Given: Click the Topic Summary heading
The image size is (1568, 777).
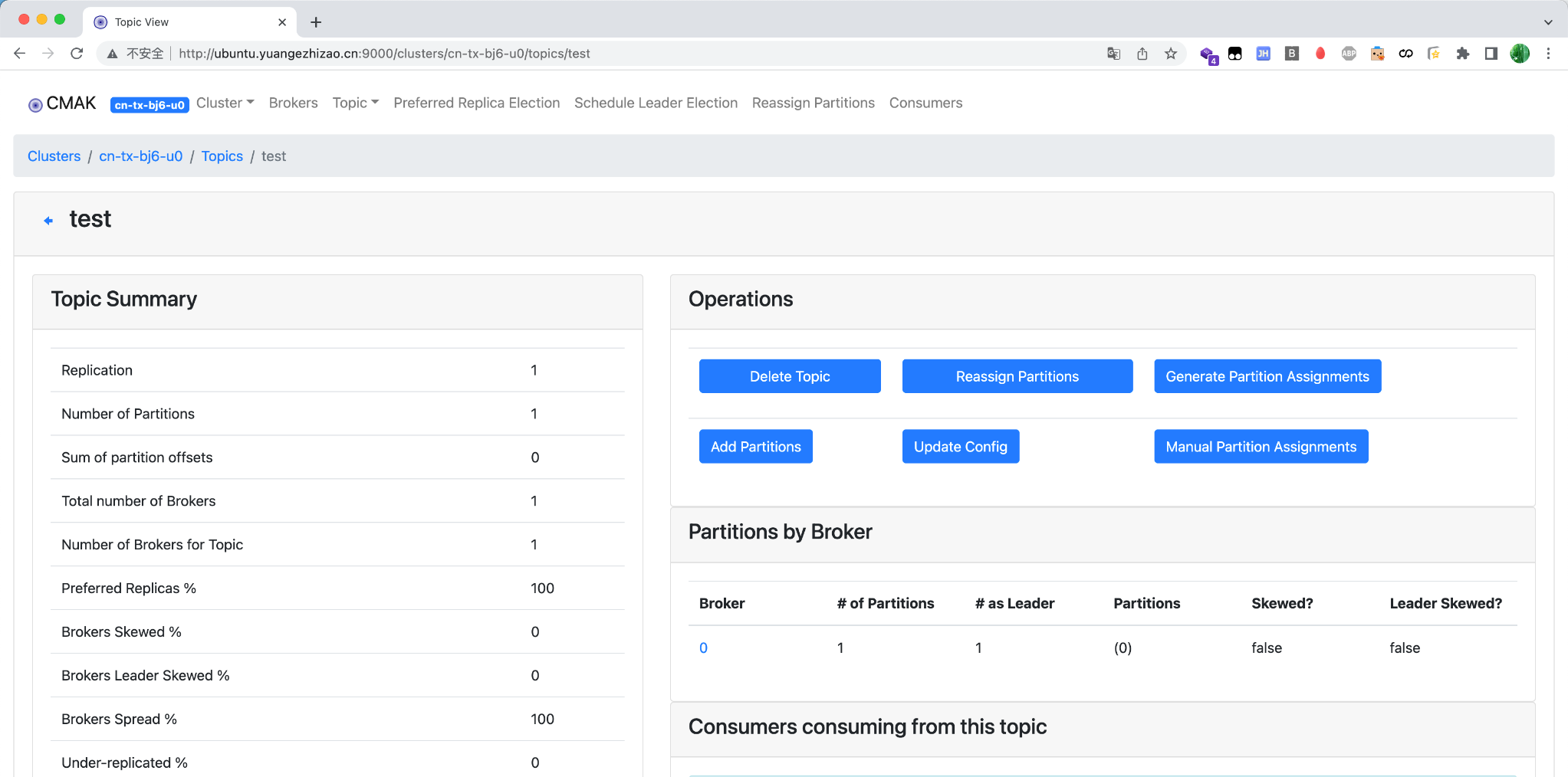Looking at the screenshot, I should (x=124, y=299).
